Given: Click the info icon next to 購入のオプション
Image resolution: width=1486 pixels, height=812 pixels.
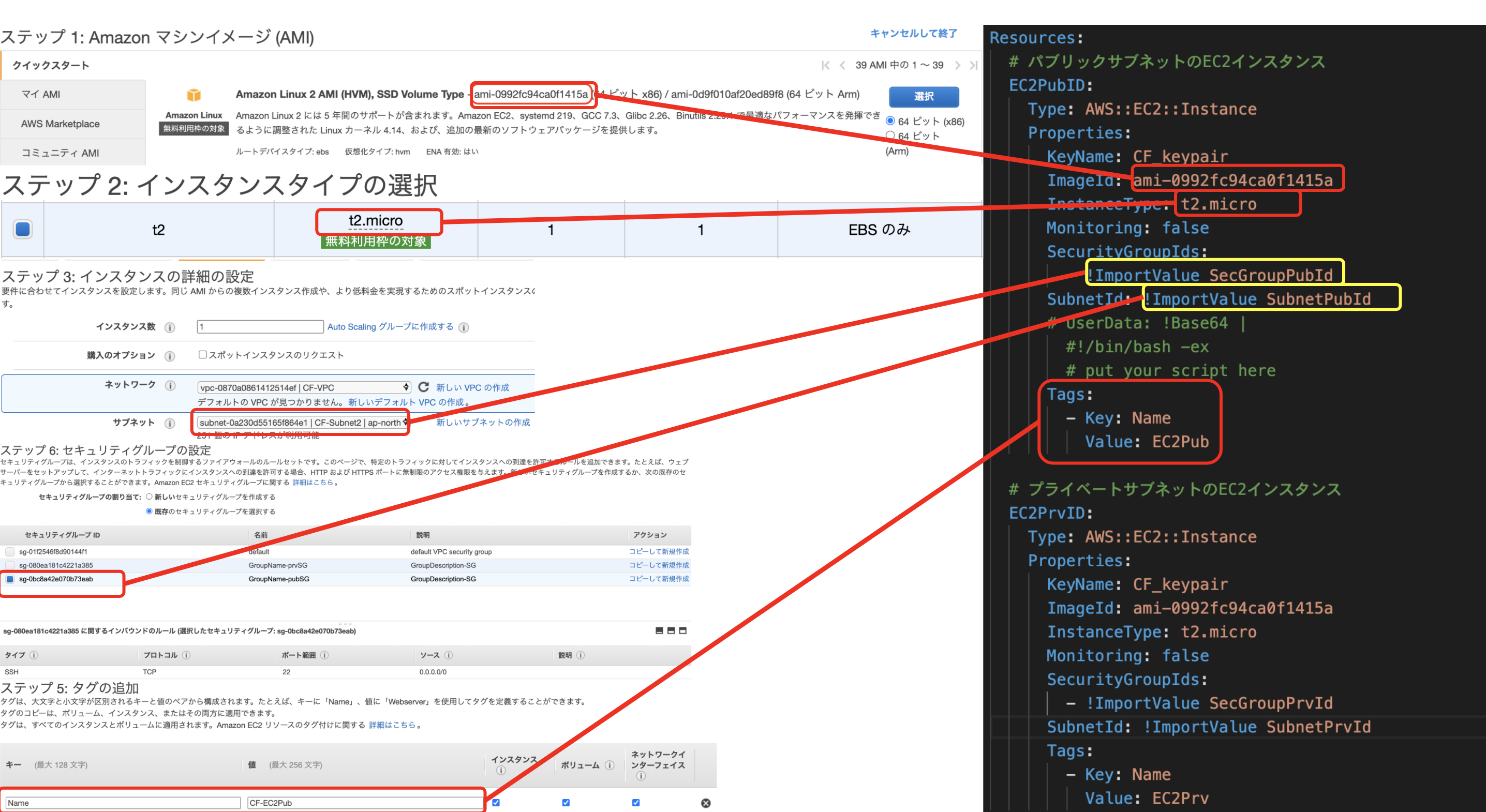Looking at the screenshot, I should pos(170,355).
